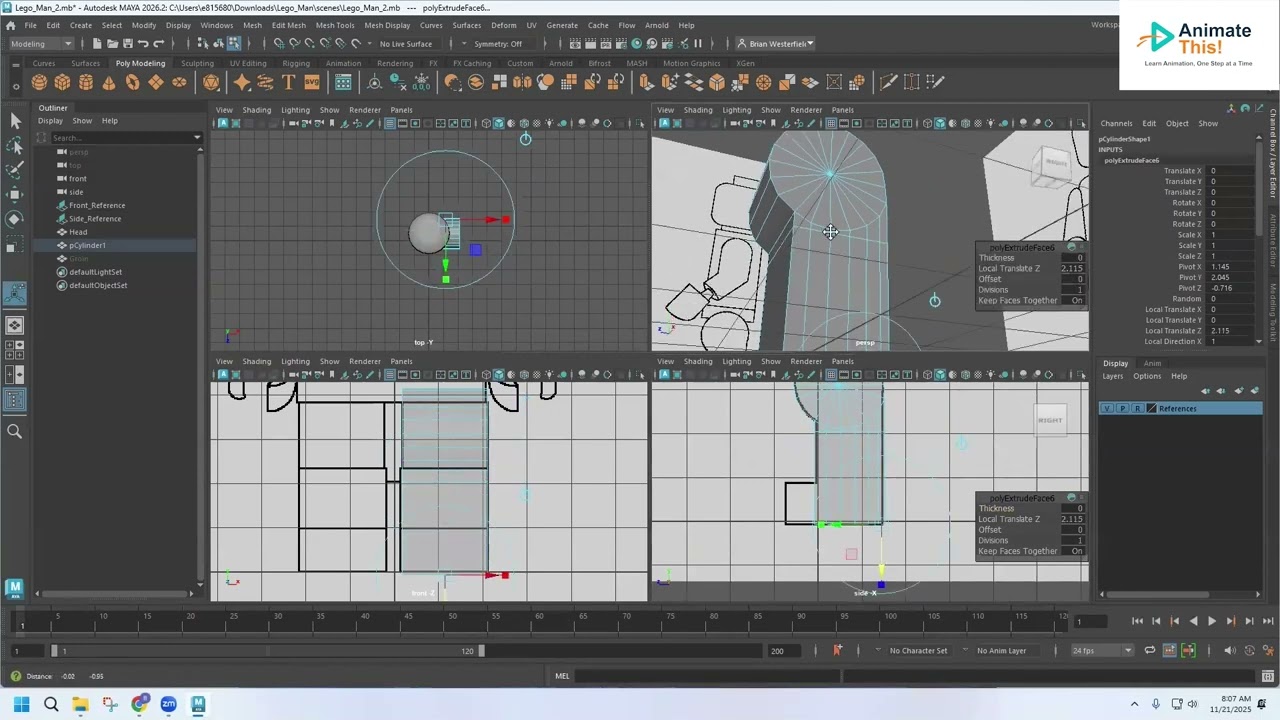Create a polygon cone from the shelf
Image resolution: width=1280 pixels, height=720 pixels.
[x=109, y=82]
